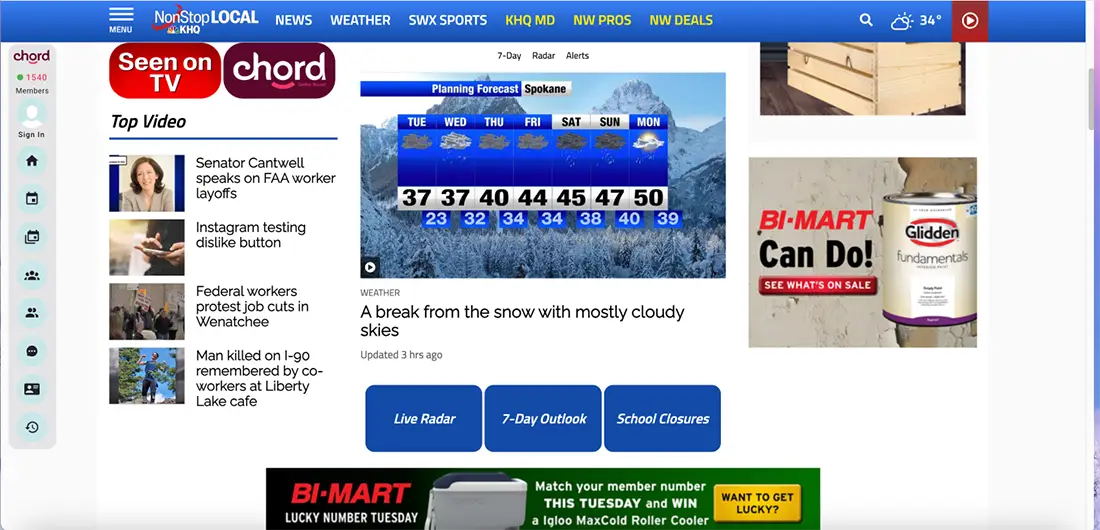Open the WEATHER menu
Image resolution: width=1100 pixels, height=530 pixels.
(x=360, y=20)
